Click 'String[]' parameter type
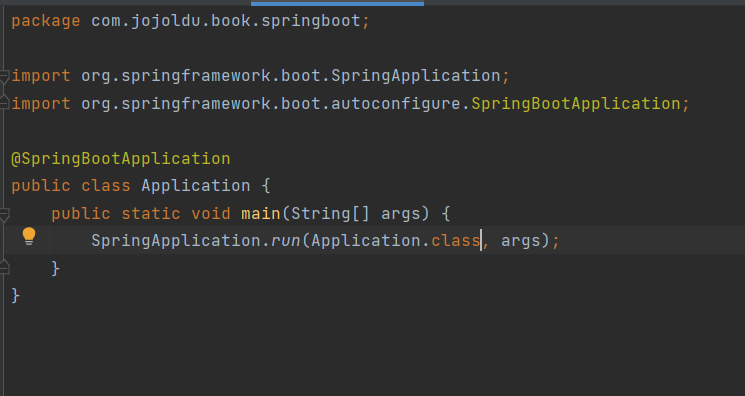 [x=330, y=213]
